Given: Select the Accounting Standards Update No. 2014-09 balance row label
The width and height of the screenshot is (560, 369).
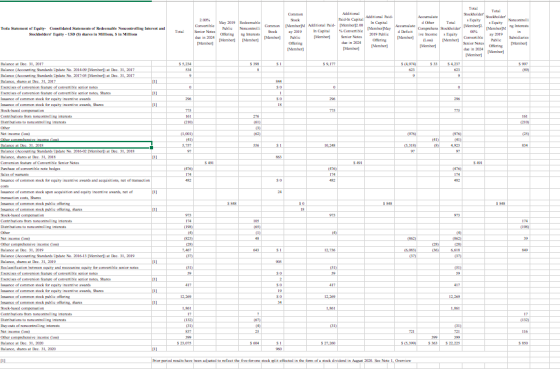Looking at the screenshot, I should [68, 70].
